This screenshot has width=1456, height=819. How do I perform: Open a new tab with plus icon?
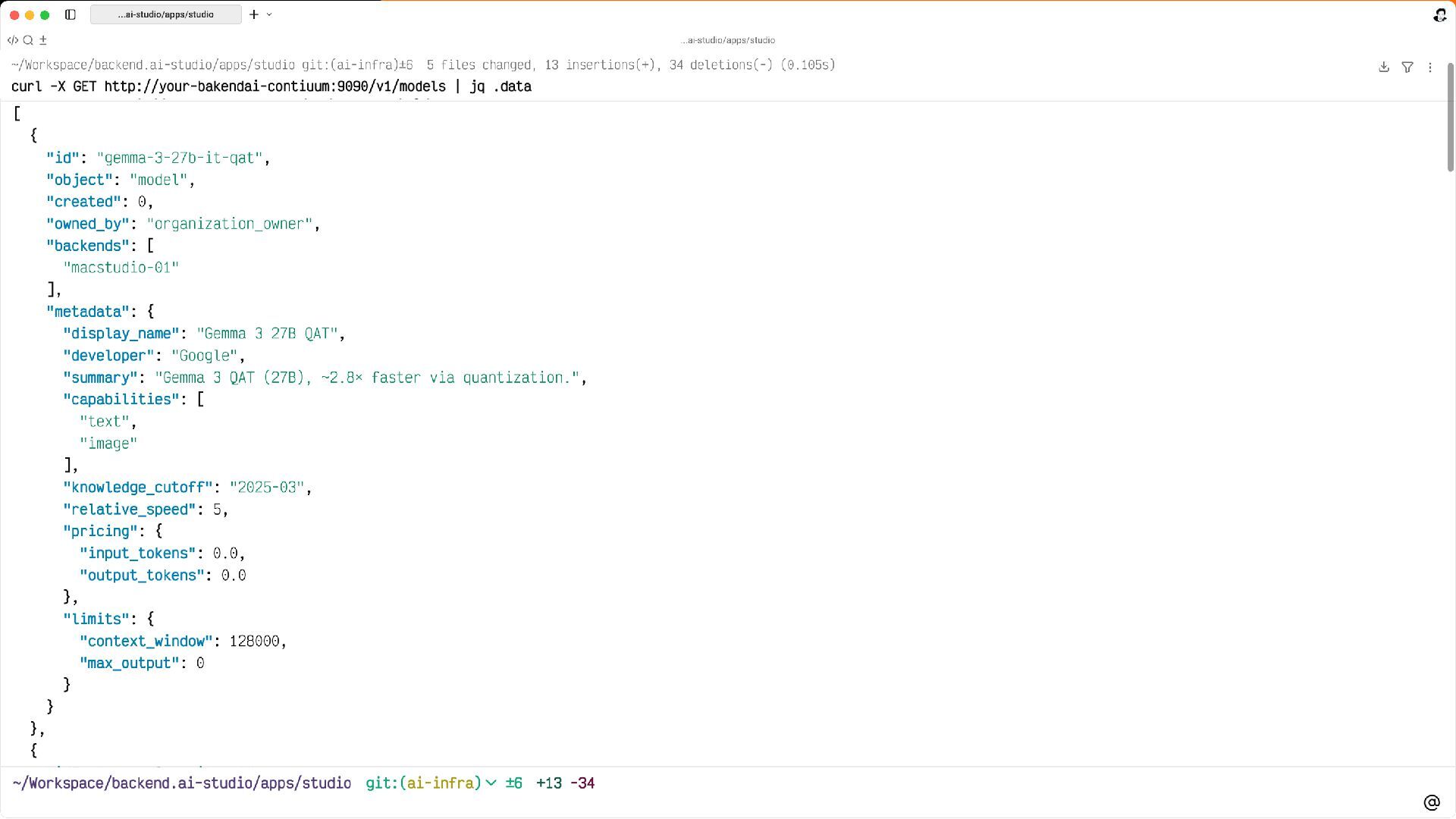[x=254, y=14]
